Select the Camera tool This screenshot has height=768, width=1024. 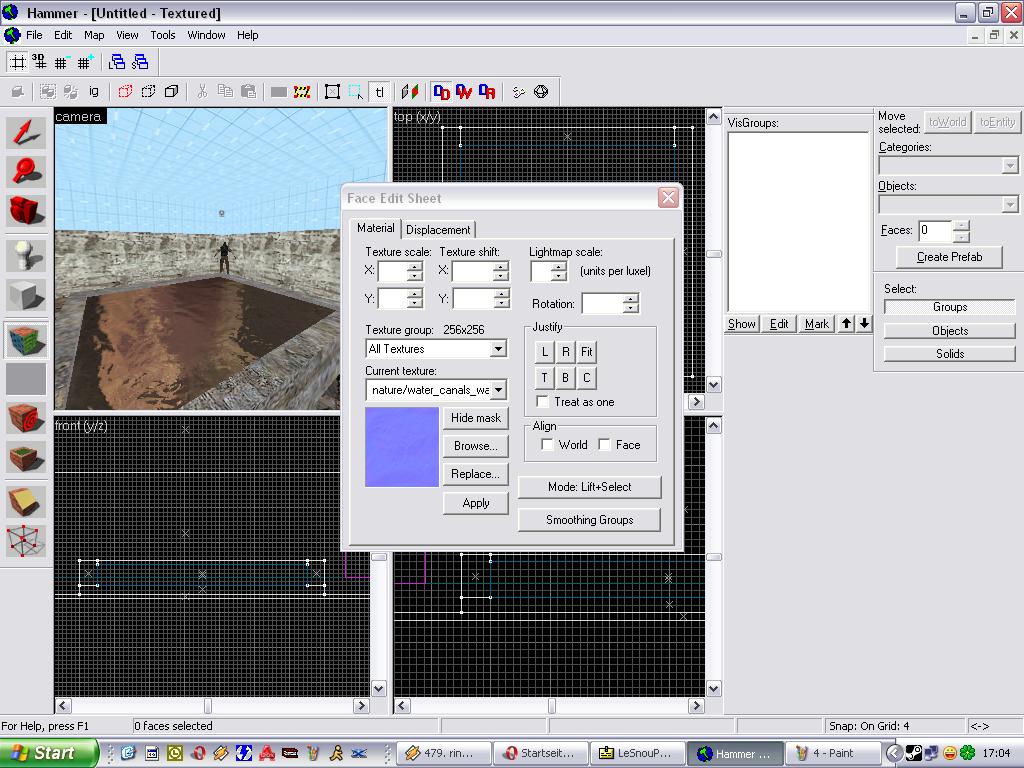[x=26, y=210]
